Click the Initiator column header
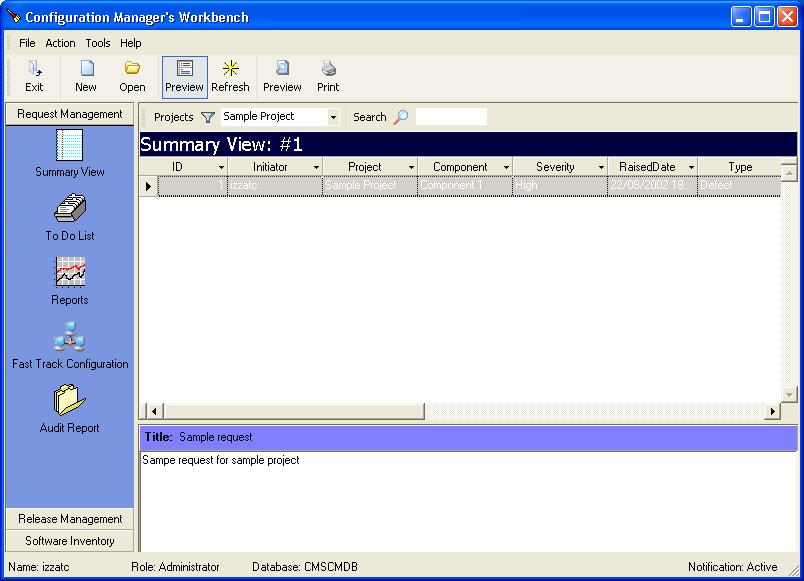The height and width of the screenshot is (581, 804). [275, 167]
